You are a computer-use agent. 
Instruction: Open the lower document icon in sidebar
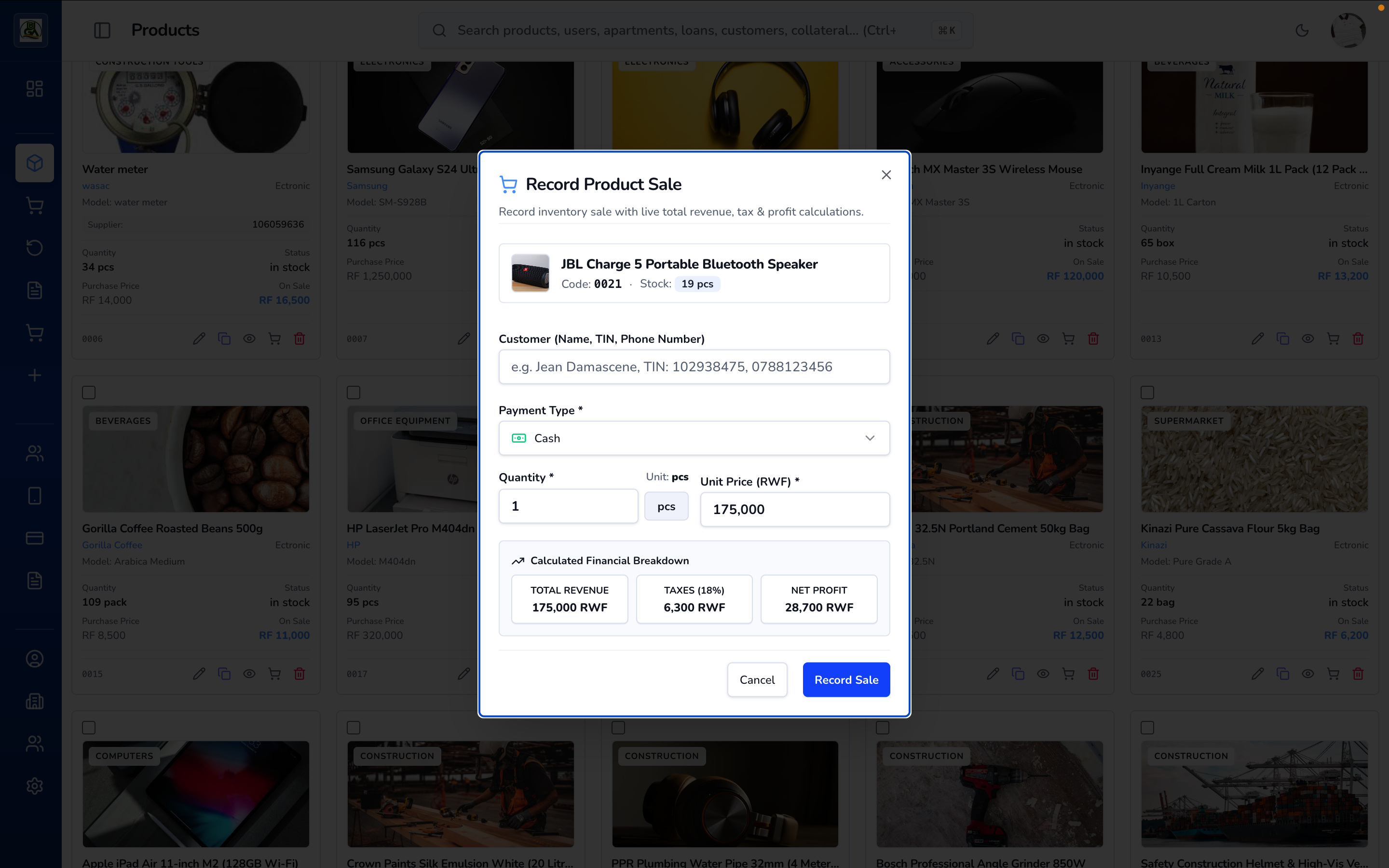point(34,581)
